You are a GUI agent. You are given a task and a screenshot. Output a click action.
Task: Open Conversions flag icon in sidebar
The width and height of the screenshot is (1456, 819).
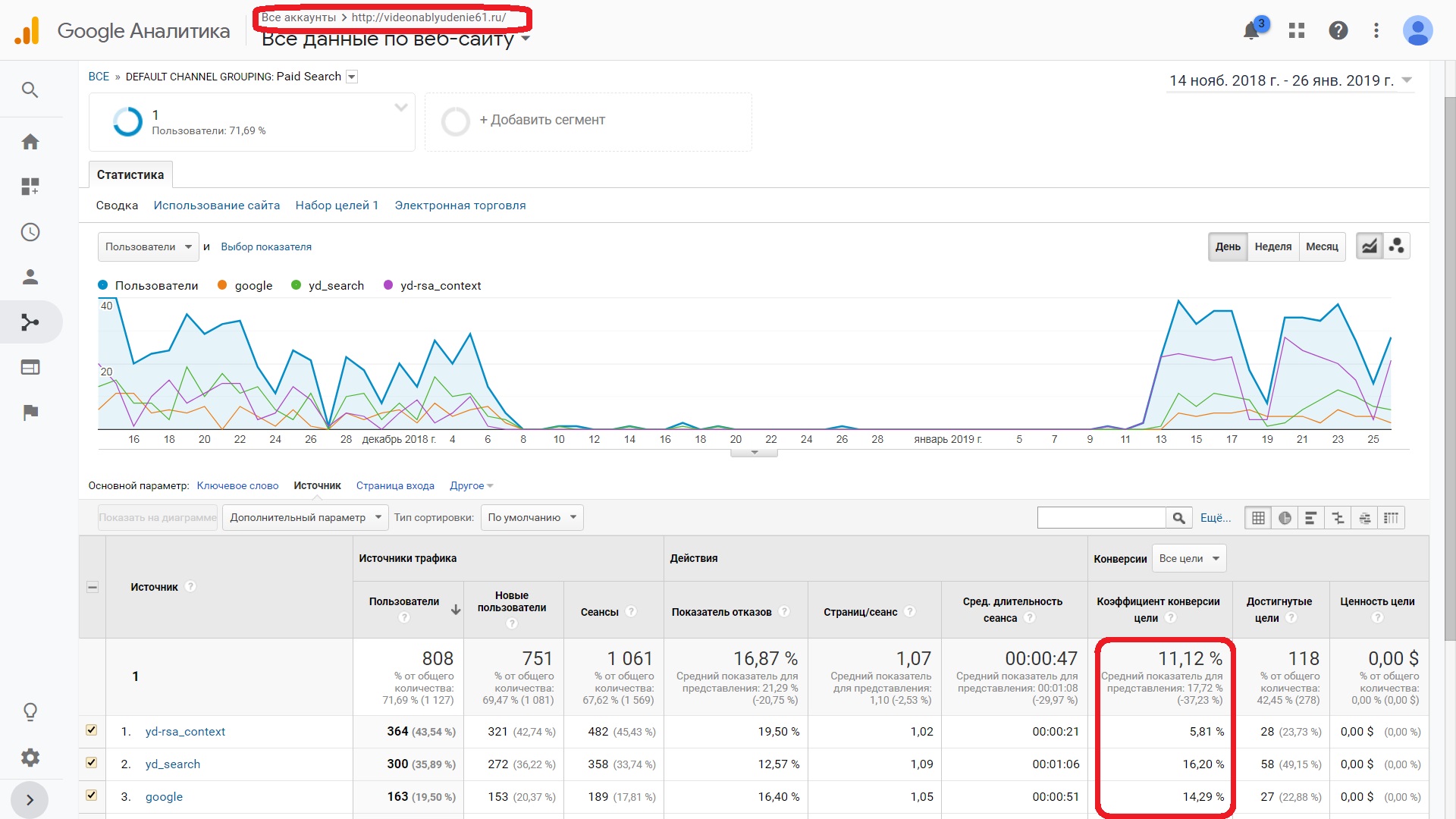(30, 413)
